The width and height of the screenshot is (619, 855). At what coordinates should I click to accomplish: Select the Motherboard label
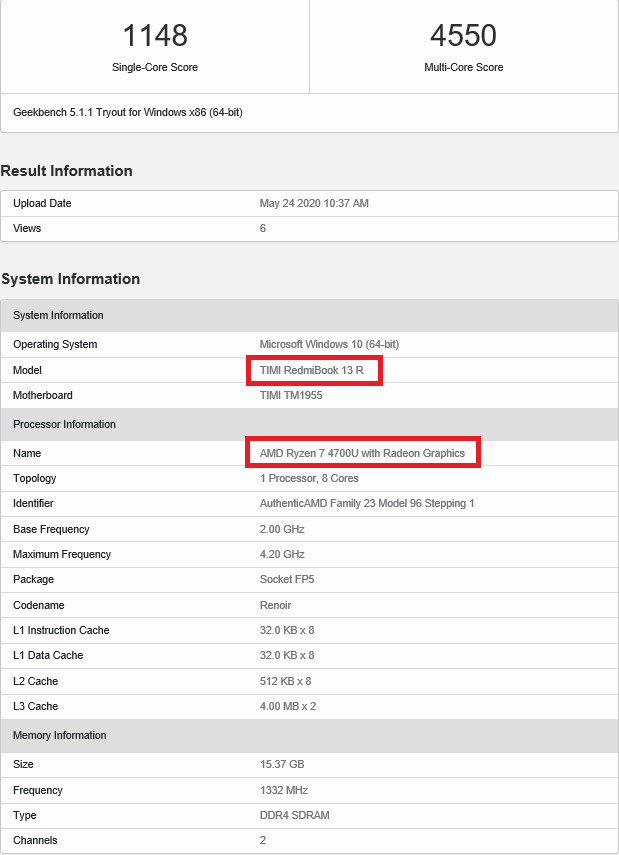[43, 395]
